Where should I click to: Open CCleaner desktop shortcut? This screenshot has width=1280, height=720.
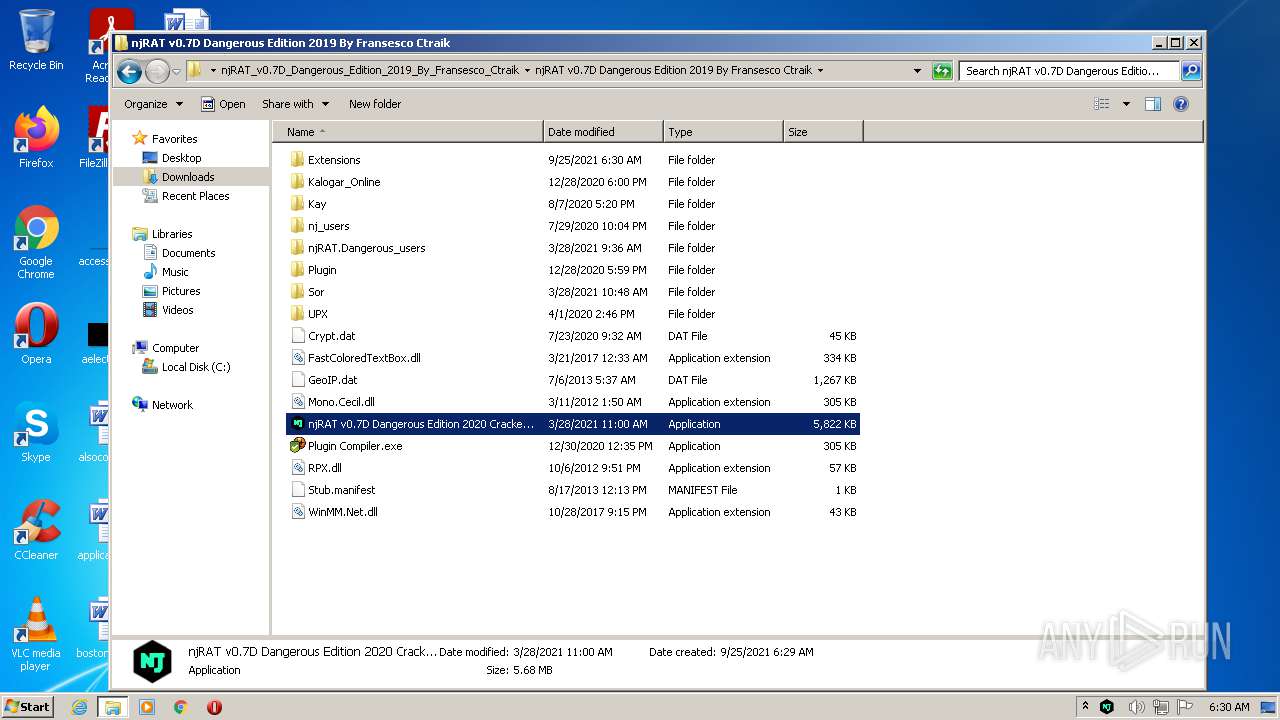(36, 530)
